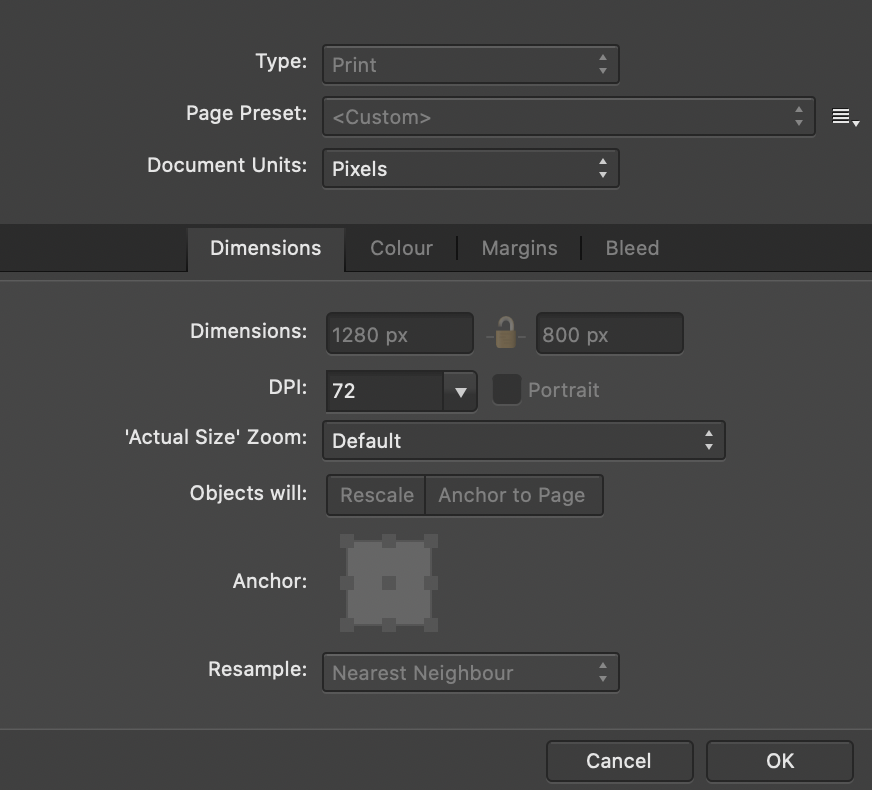
Task: Select the top-centre anchor point
Action: 389,541
